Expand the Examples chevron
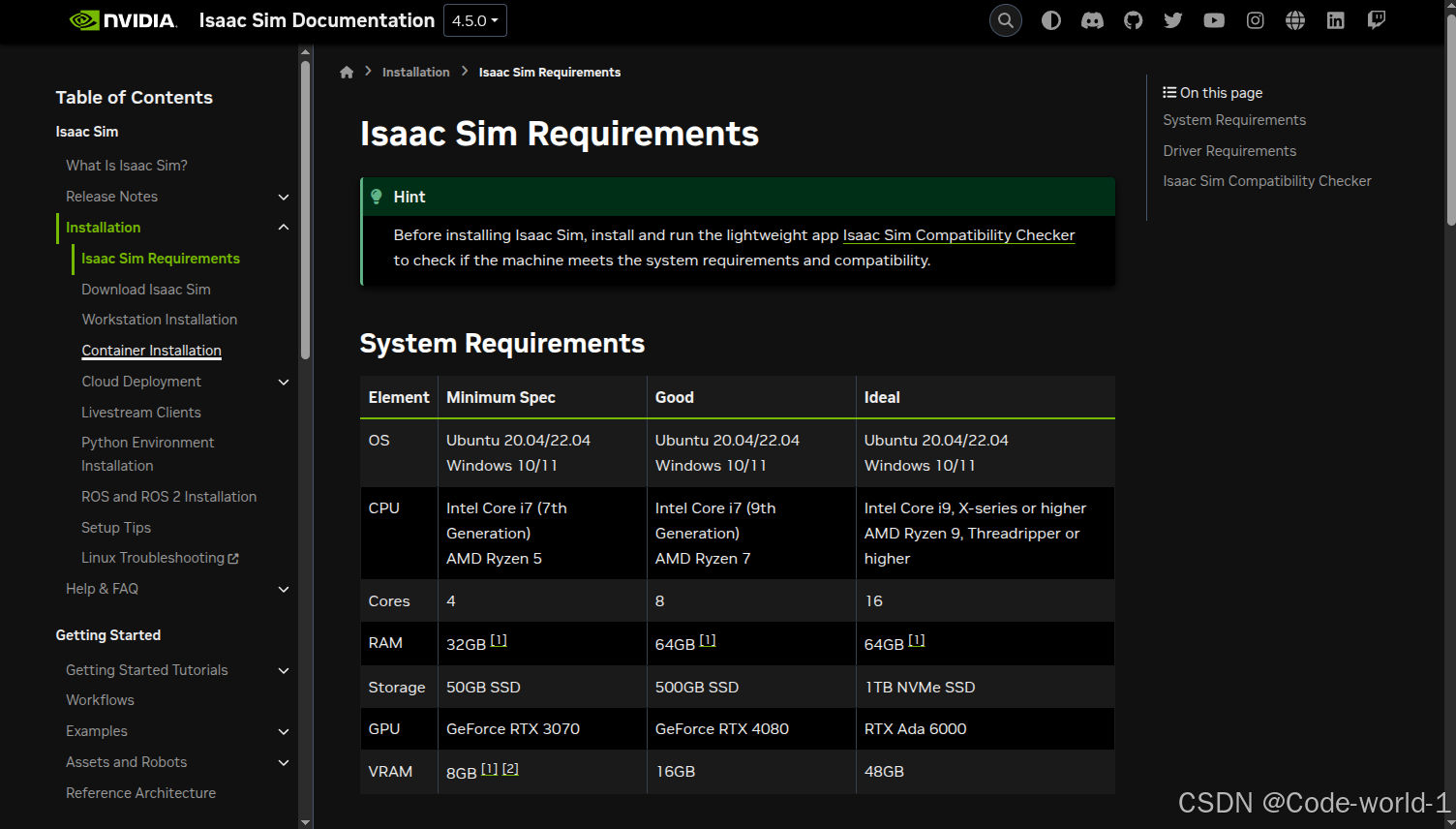Screen dimensions: 1456x829 (x=284, y=731)
